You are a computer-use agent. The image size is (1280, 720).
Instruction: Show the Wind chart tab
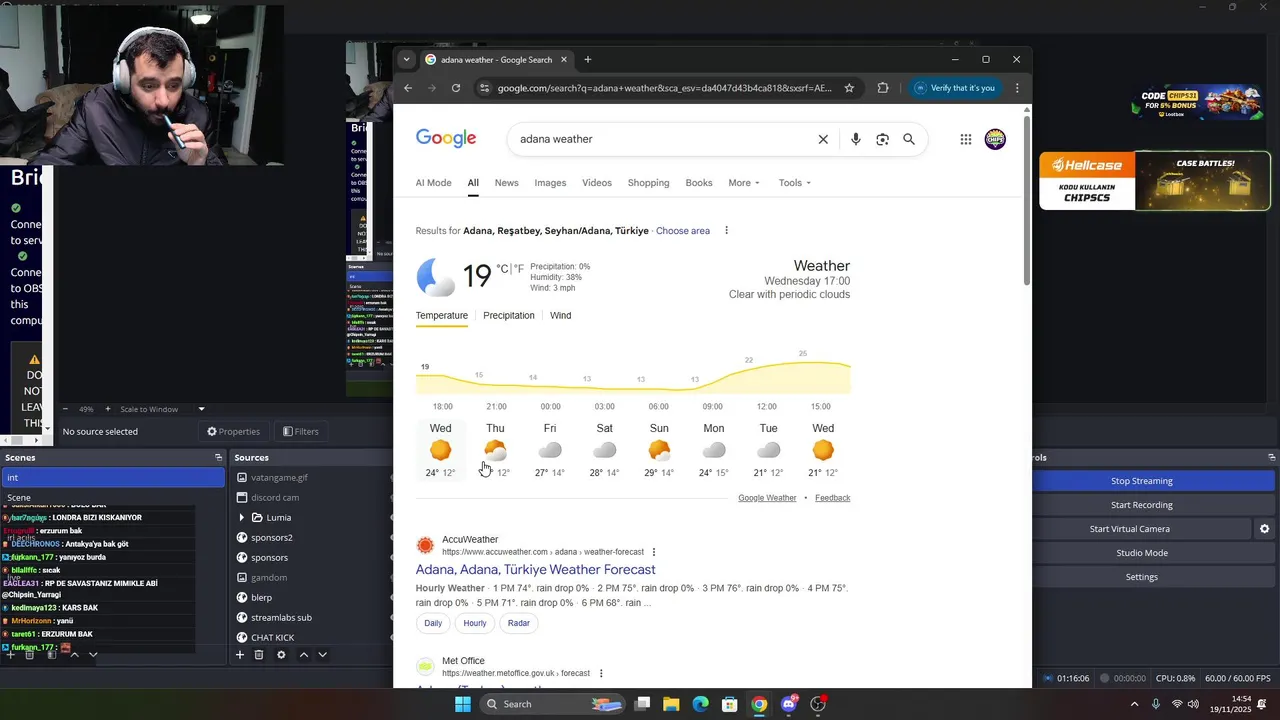click(561, 316)
